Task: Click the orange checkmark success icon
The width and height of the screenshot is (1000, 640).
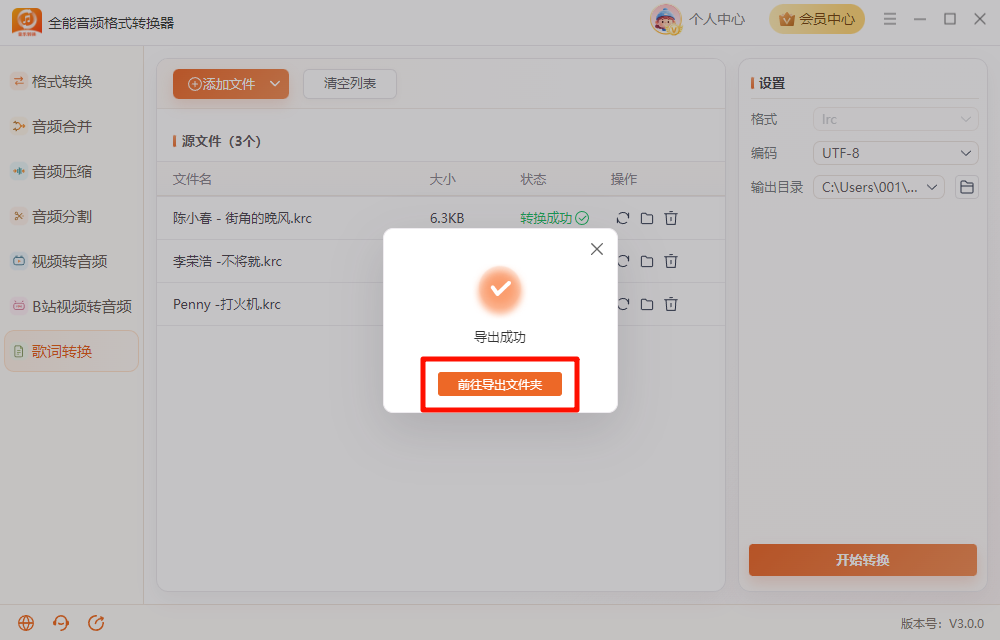Action: (x=500, y=289)
